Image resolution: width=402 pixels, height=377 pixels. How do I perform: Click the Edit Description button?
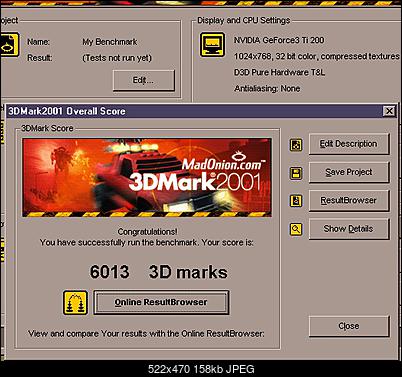[x=349, y=144]
